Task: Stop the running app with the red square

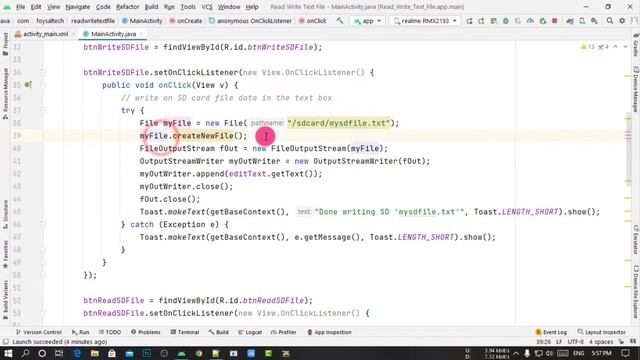Action: pos(554,20)
